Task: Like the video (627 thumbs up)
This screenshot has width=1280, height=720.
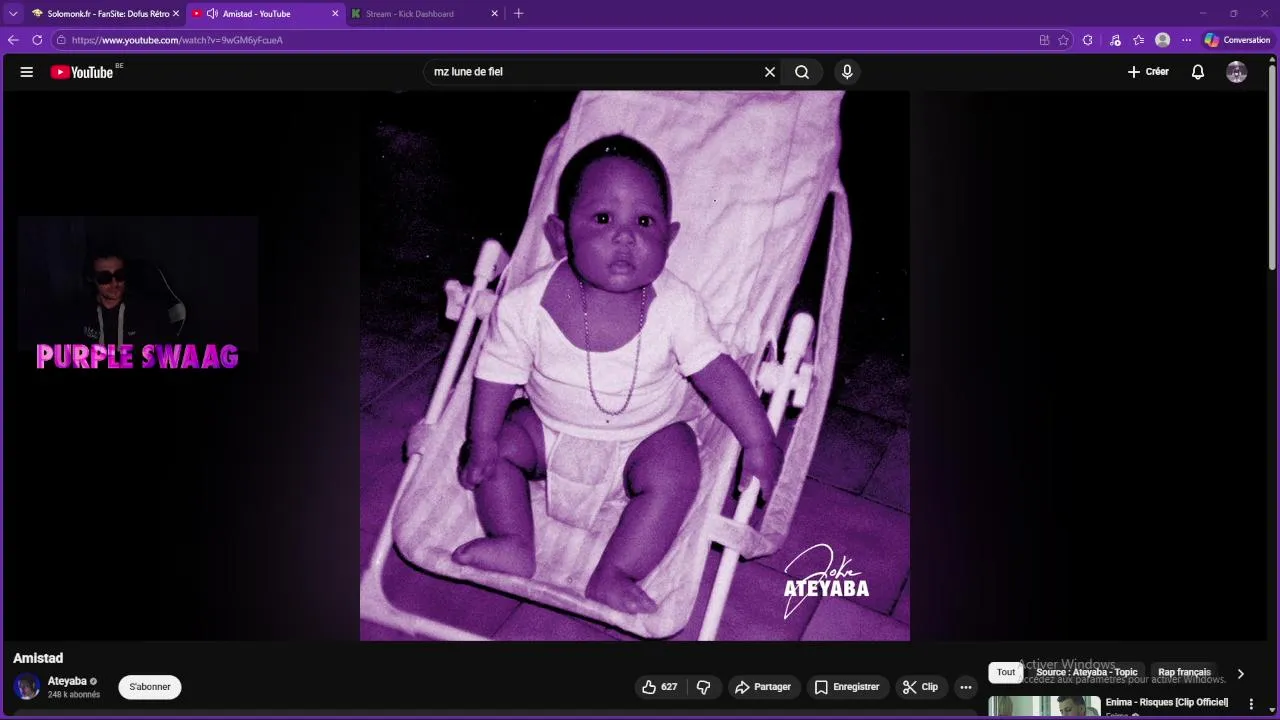Action: (660, 687)
